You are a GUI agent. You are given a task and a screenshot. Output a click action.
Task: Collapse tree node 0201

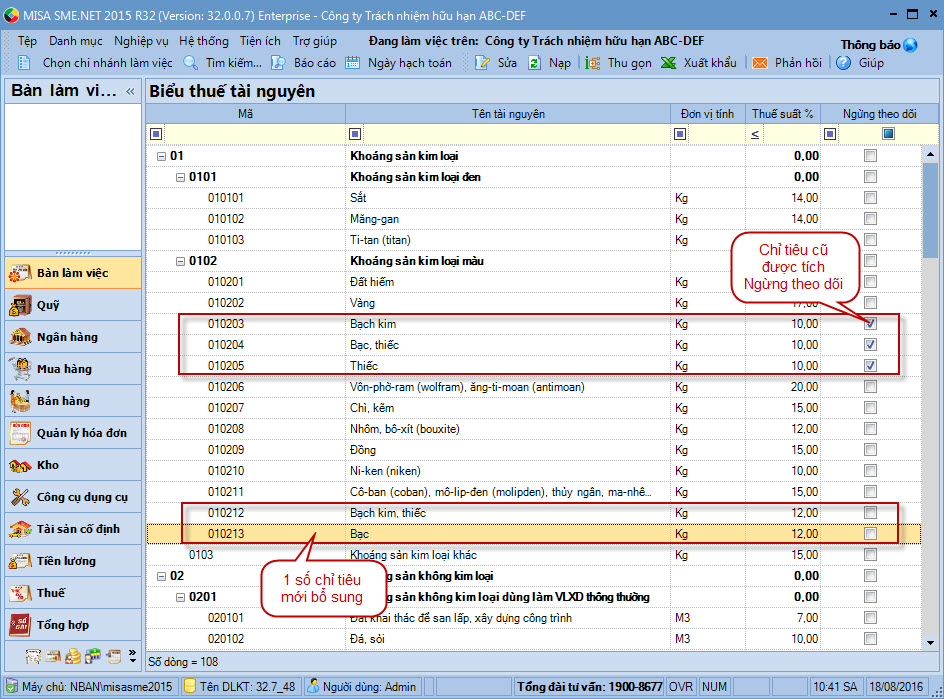(x=180, y=597)
